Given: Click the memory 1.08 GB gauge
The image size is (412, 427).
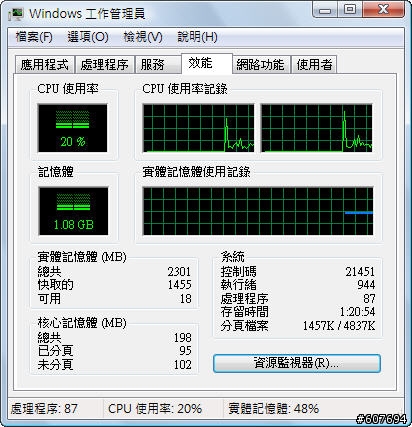Looking at the screenshot, I should point(73,211).
